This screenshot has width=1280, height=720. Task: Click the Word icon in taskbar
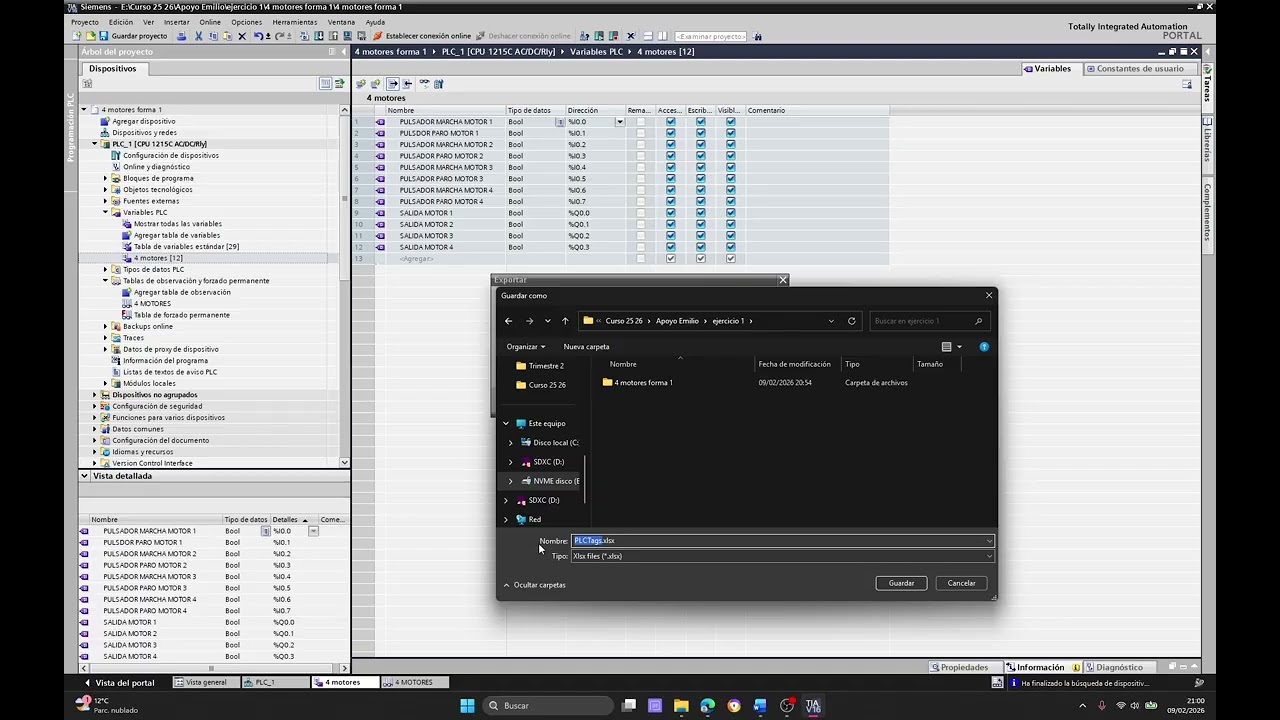[760, 705]
